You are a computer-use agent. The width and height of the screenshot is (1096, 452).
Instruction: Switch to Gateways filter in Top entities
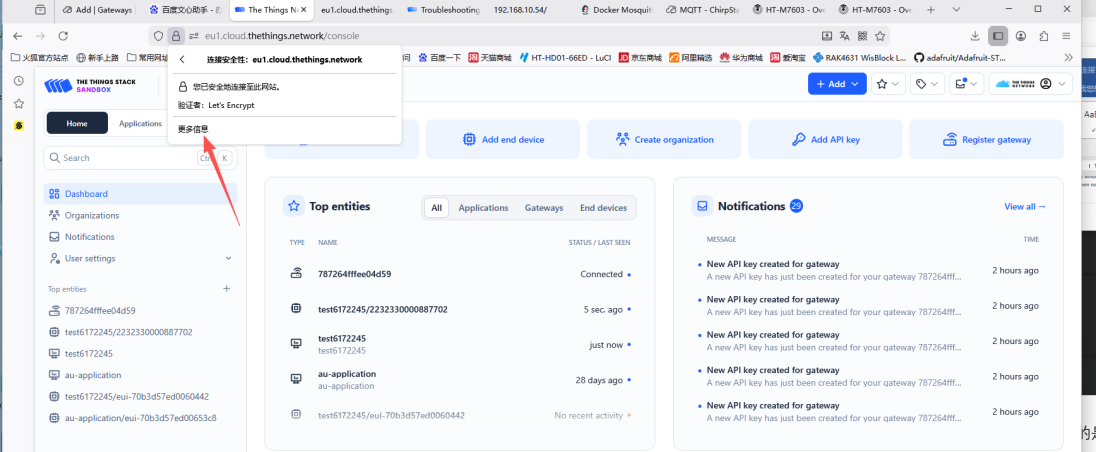coord(544,208)
